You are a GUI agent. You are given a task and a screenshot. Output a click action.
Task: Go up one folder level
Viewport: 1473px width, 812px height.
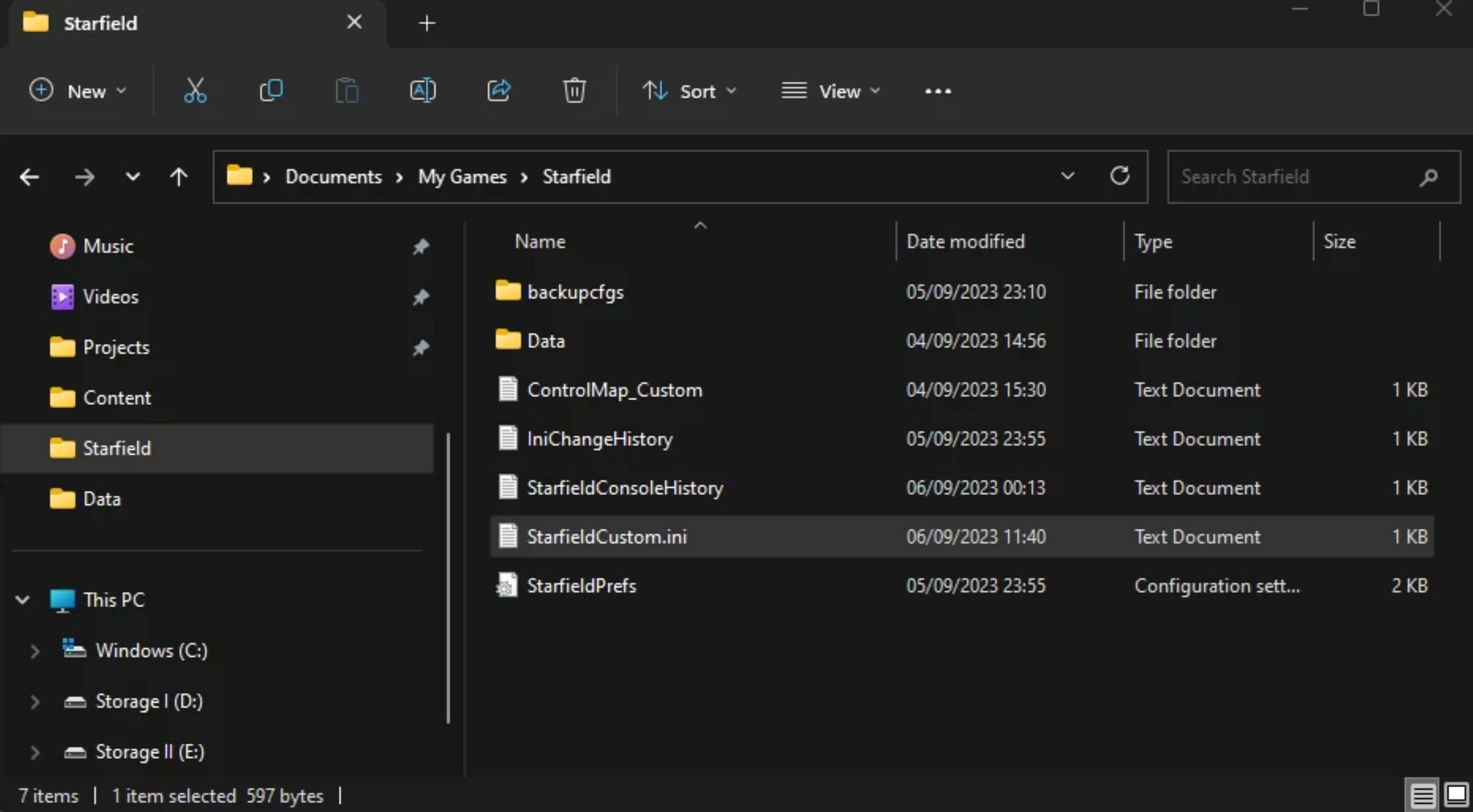click(179, 177)
